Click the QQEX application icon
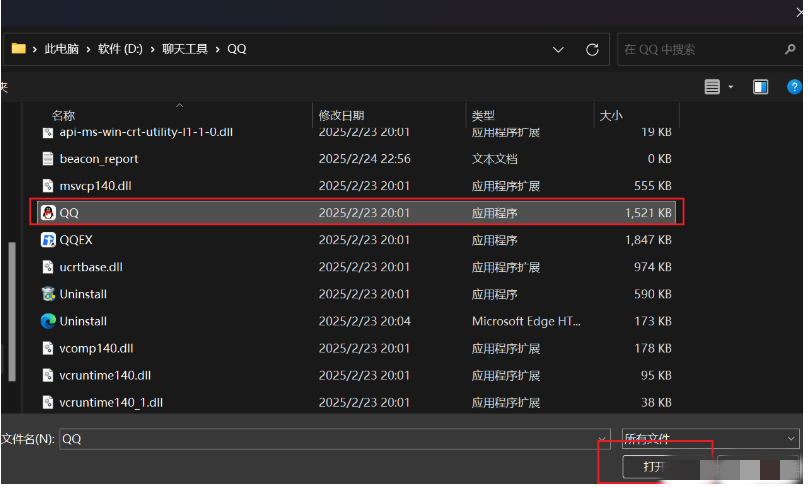 (48, 240)
